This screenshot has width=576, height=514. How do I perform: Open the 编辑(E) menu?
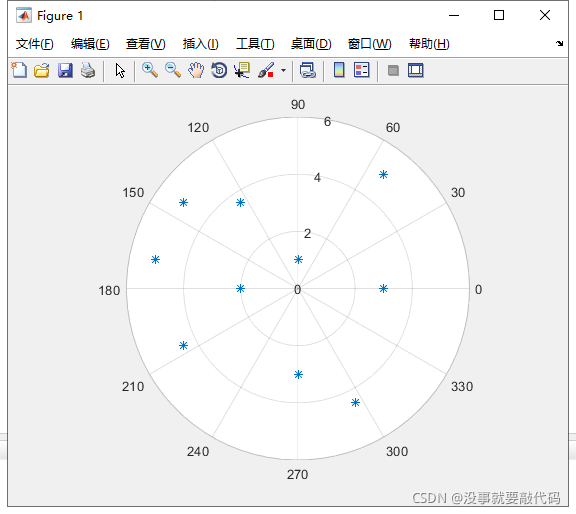pos(90,44)
